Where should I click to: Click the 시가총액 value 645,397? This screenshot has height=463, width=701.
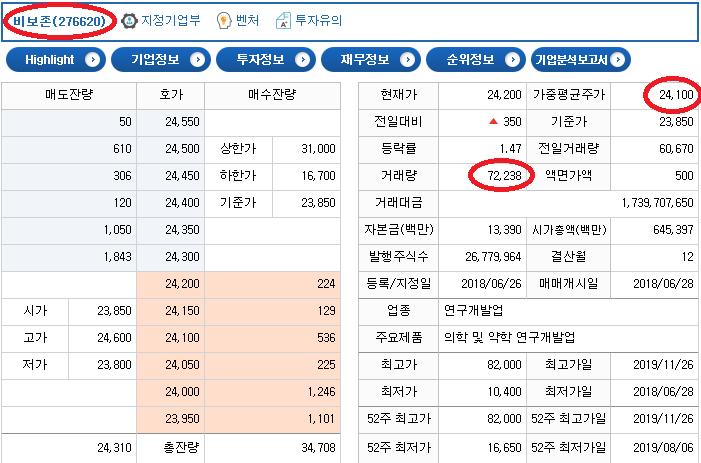tap(673, 230)
